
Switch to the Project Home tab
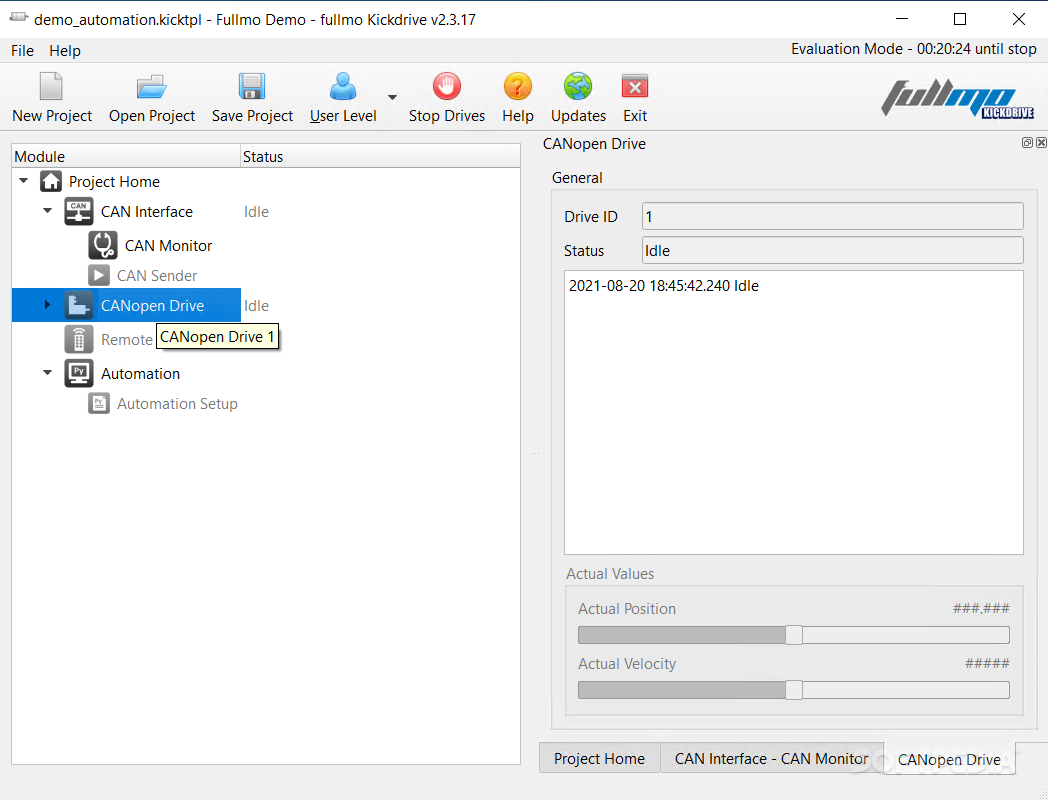[600, 759]
